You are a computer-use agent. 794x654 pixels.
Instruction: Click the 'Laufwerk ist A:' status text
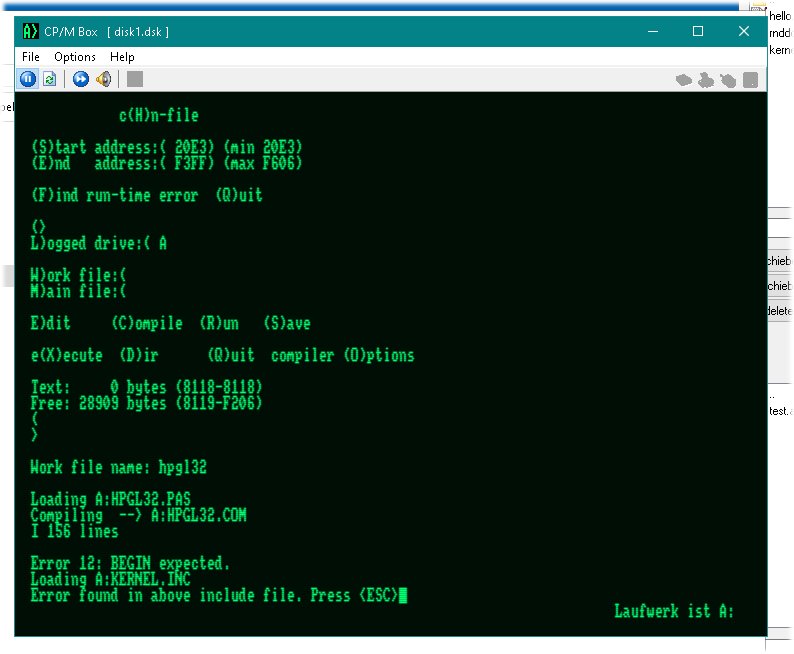[674, 611]
